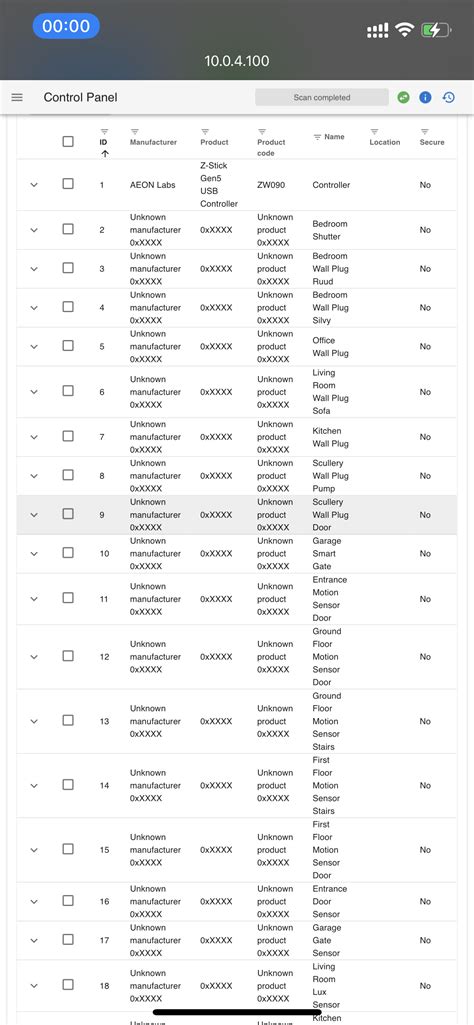Open the blue info icon
The width and height of the screenshot is (474, 1025).
pyautogui.click(x=425, y=97)
